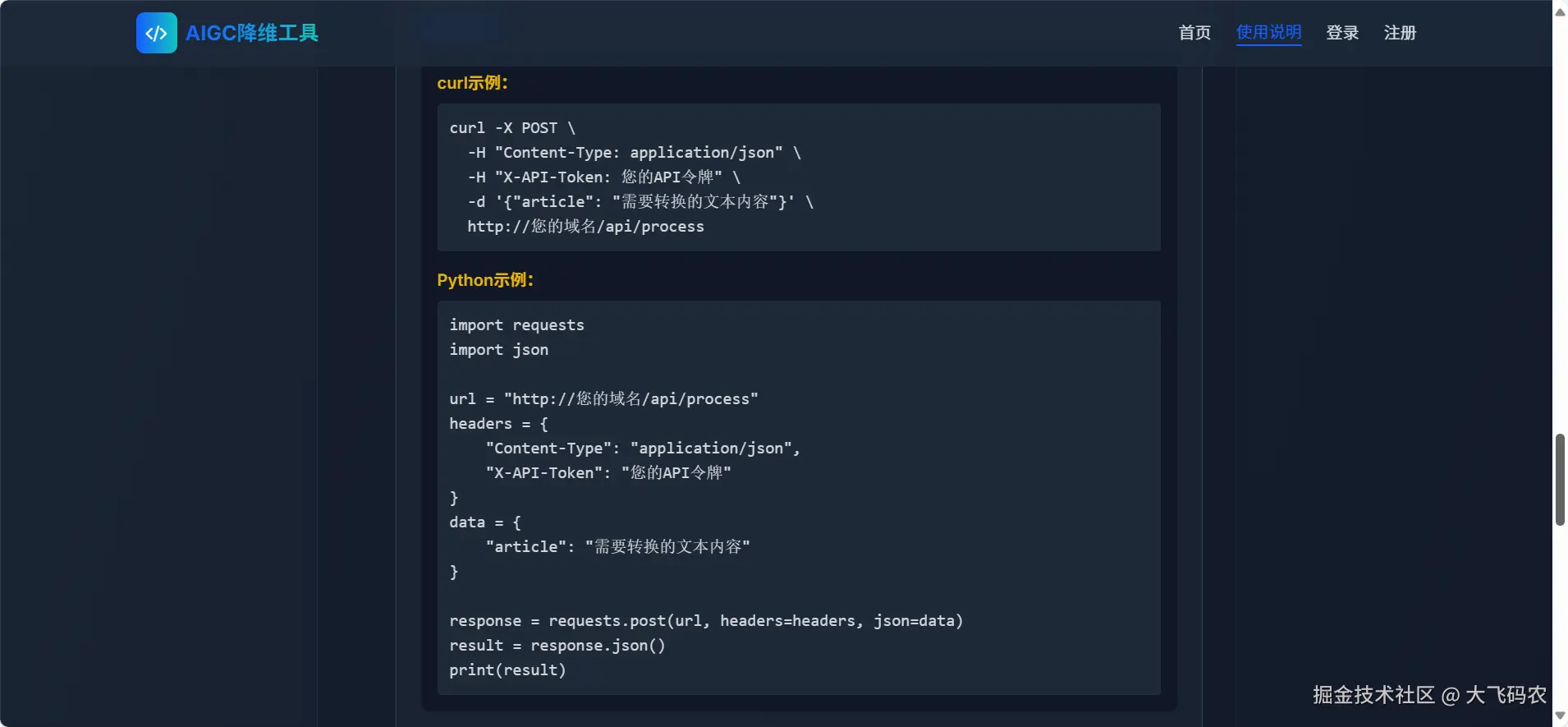Click the vertical scrollbar thumb
The width and height of the screenshot is (1568, 727).
click(x=1560, y=480)
